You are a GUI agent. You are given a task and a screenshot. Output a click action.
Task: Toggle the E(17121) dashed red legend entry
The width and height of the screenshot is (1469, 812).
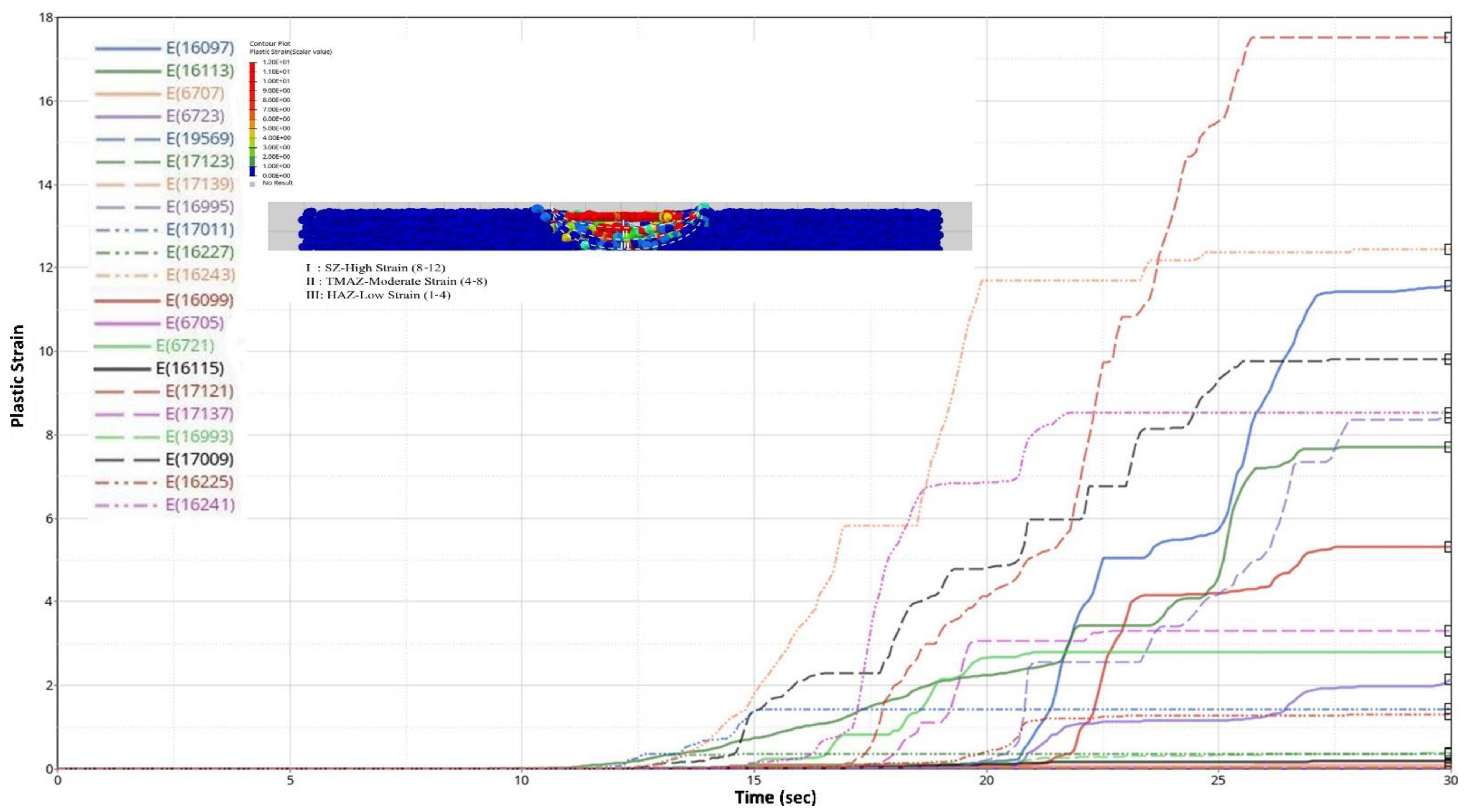199,391
